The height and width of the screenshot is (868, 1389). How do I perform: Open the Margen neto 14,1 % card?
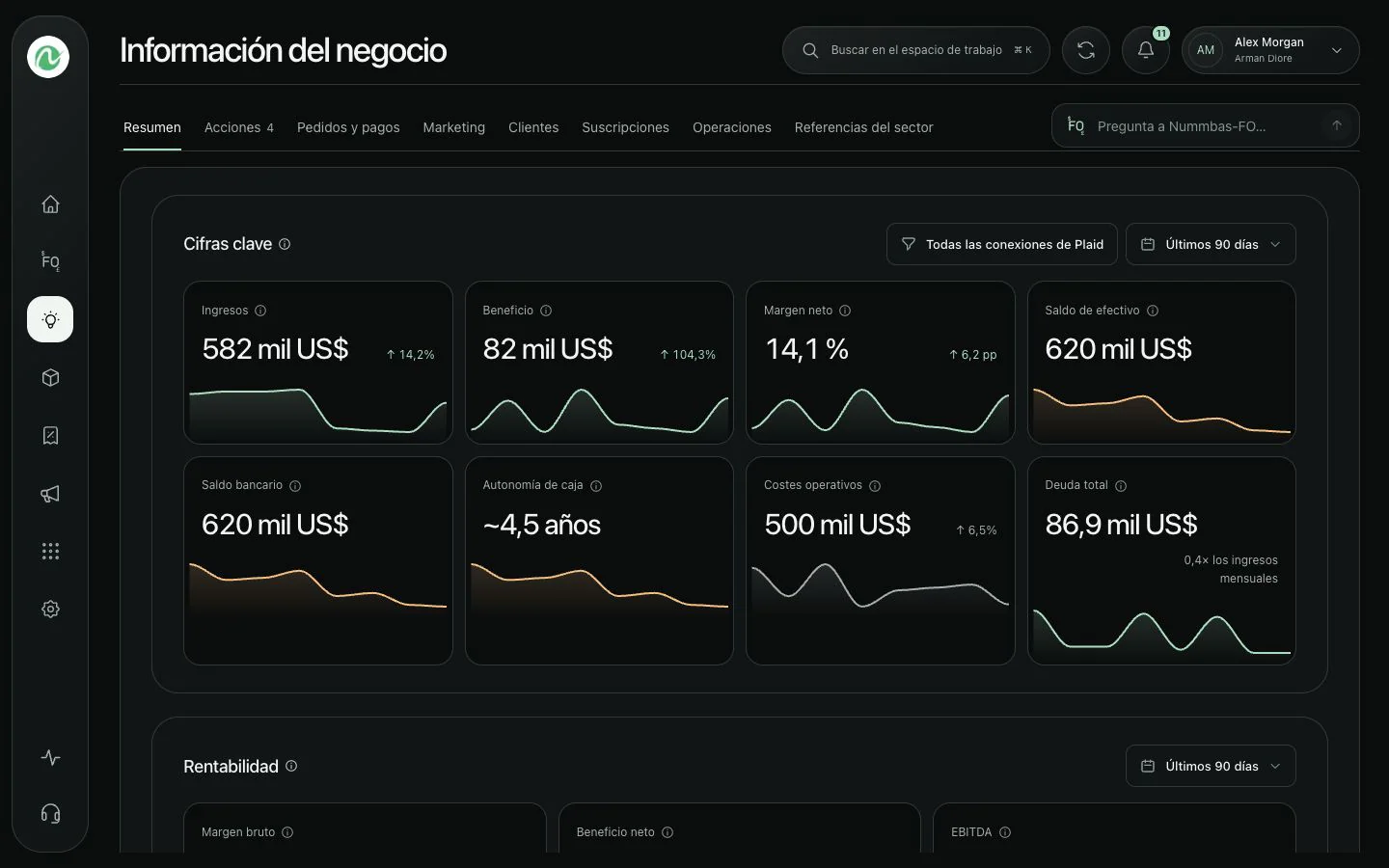coord(881,363)
